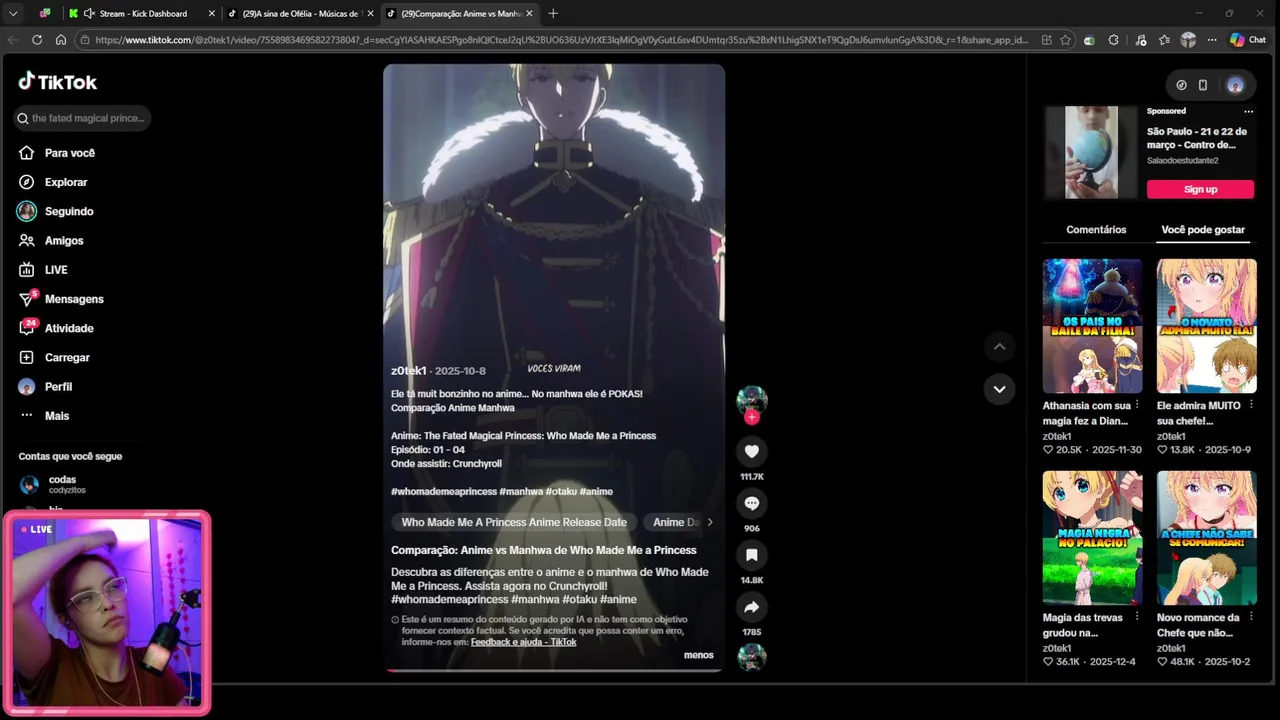Open browser settings and more menu

(x=1212, y=40)
